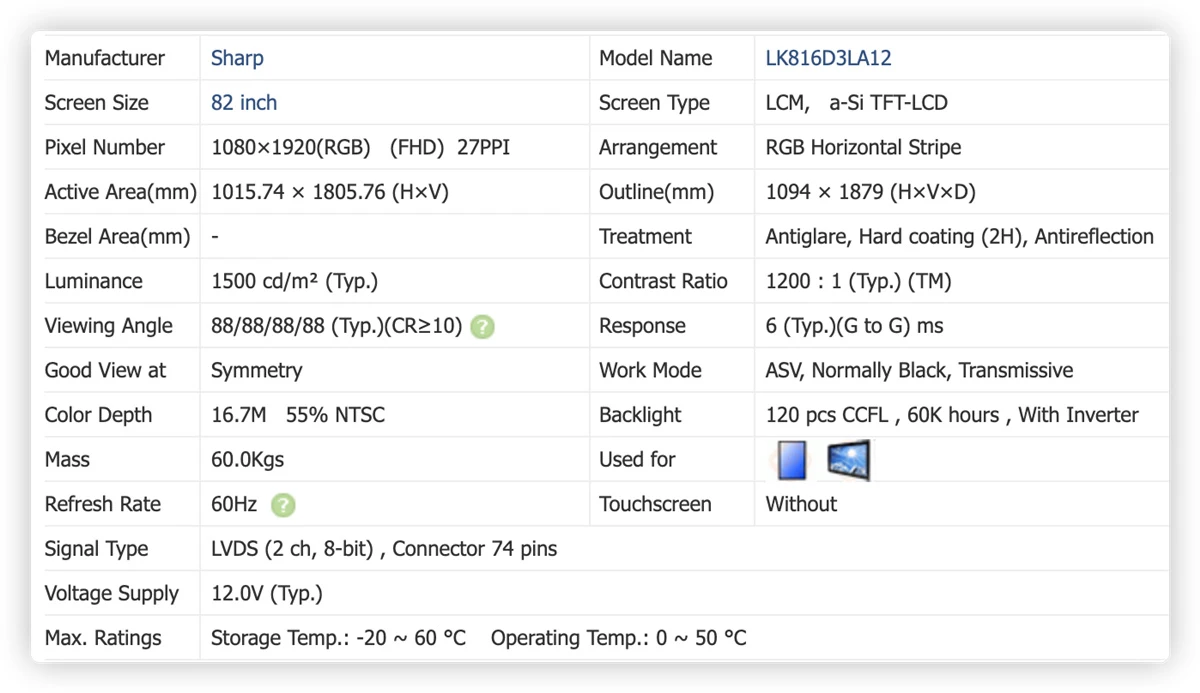Click the Screen Type label
The height and width of the screenshot is (693, 1200).
(654, 103)
